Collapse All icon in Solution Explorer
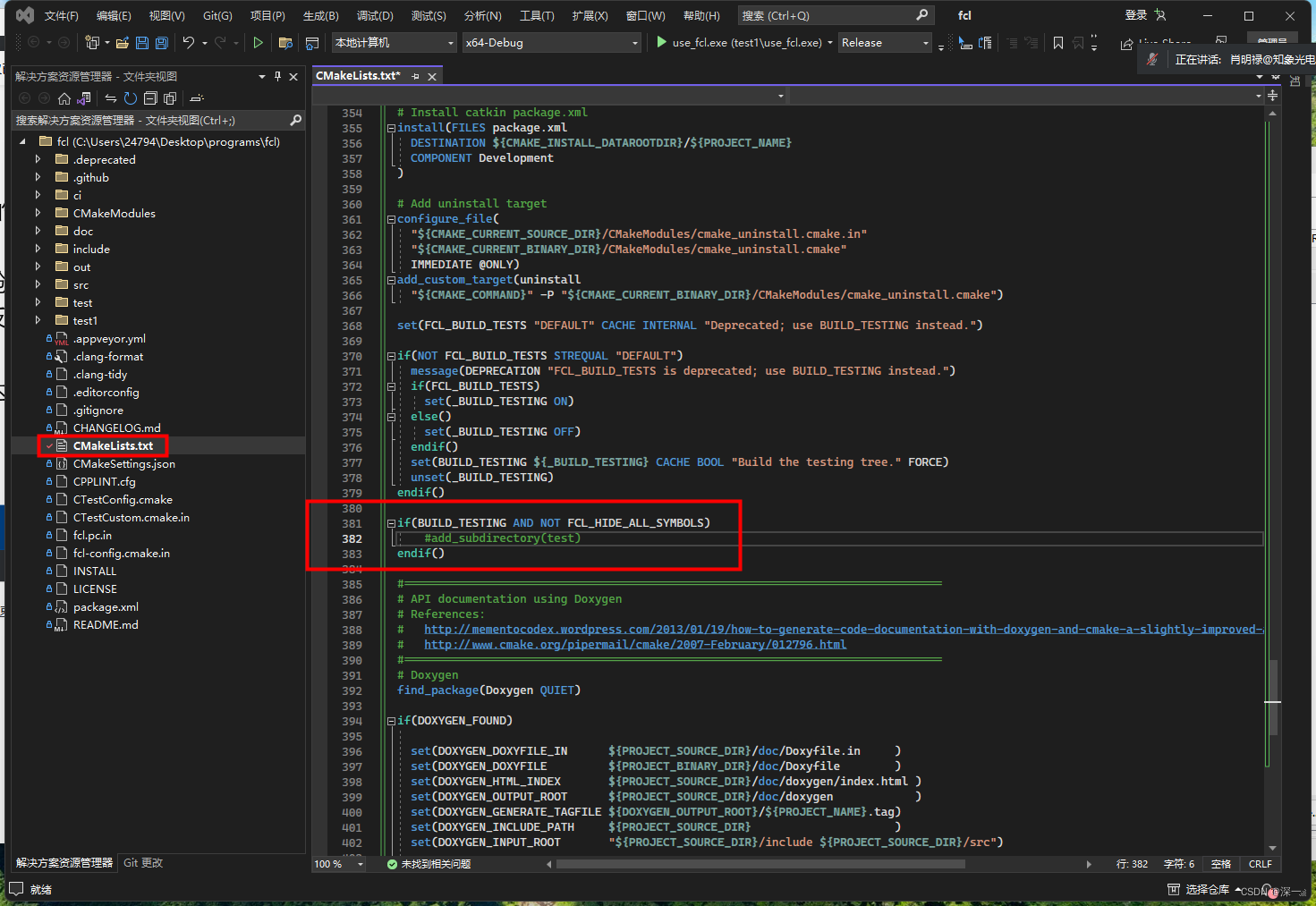 pyautogui.click(x=150, y=98)
